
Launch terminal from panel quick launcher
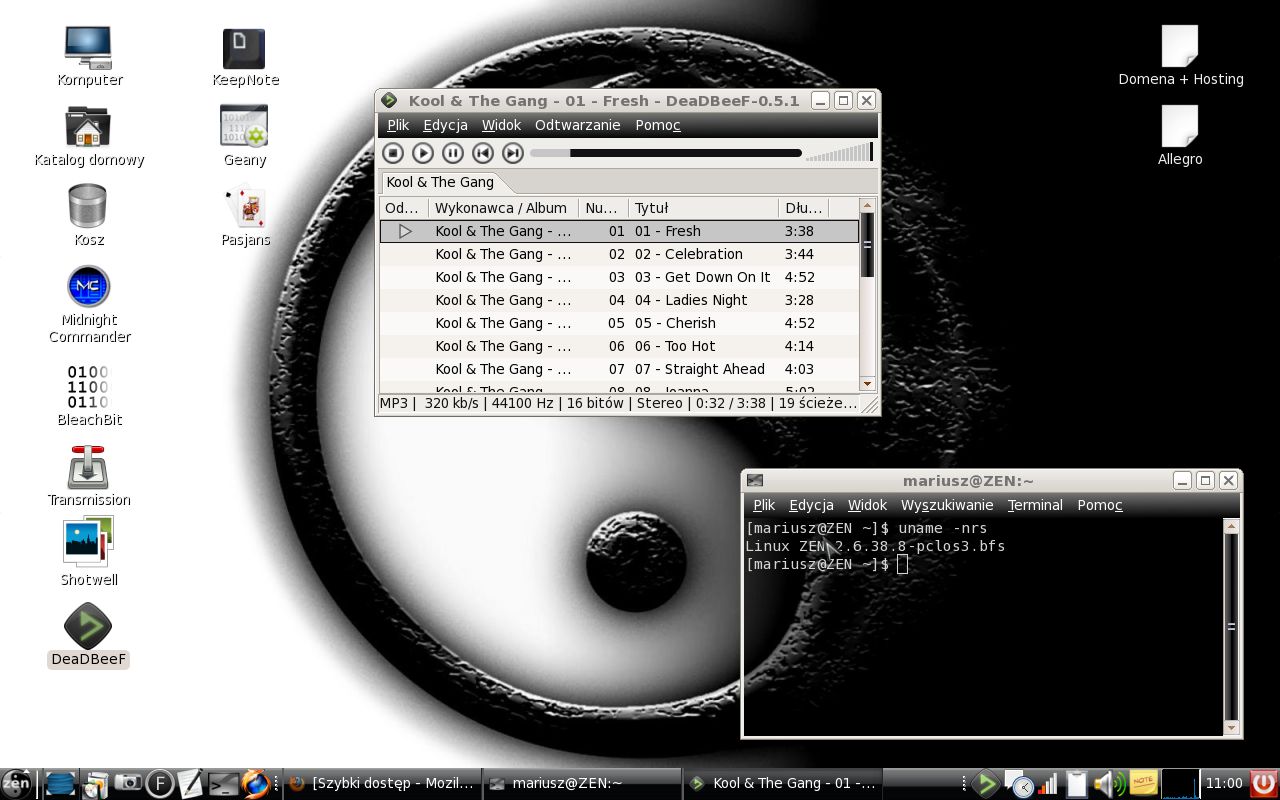pos(222,783)
